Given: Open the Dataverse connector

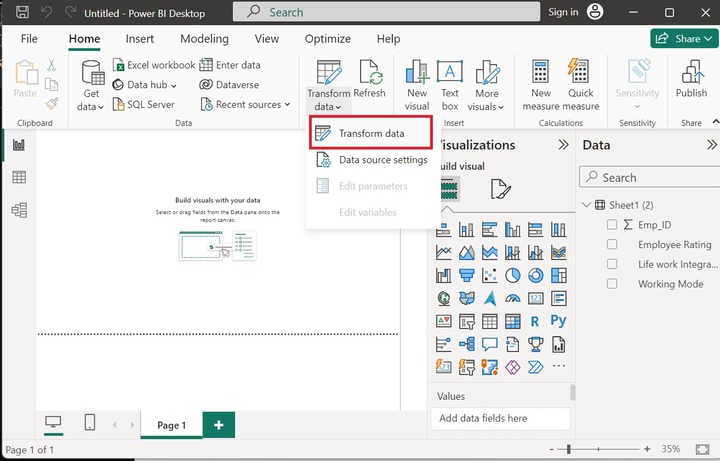Looking at the screenshot, I should click(x=229, y=85).
